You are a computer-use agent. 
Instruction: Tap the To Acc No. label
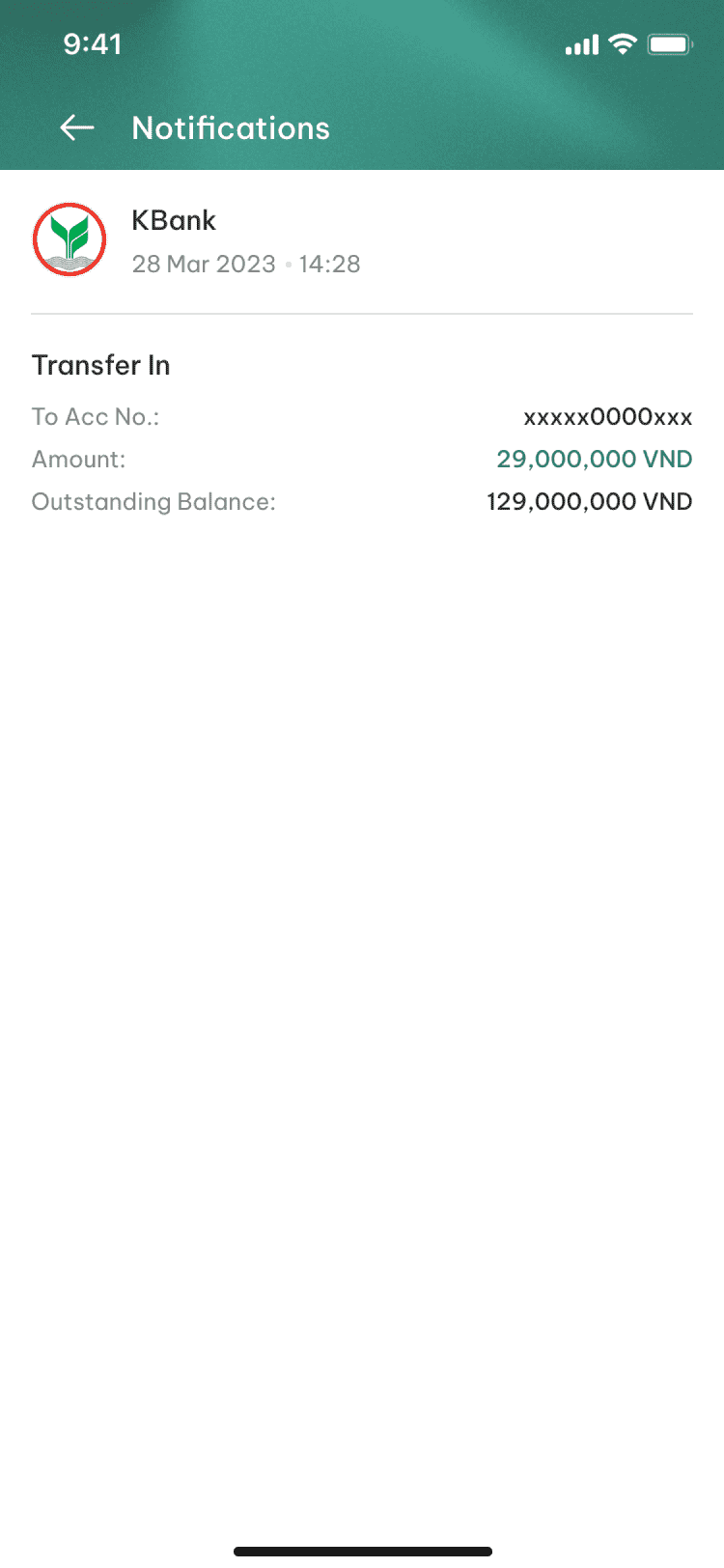pos(96,417)
